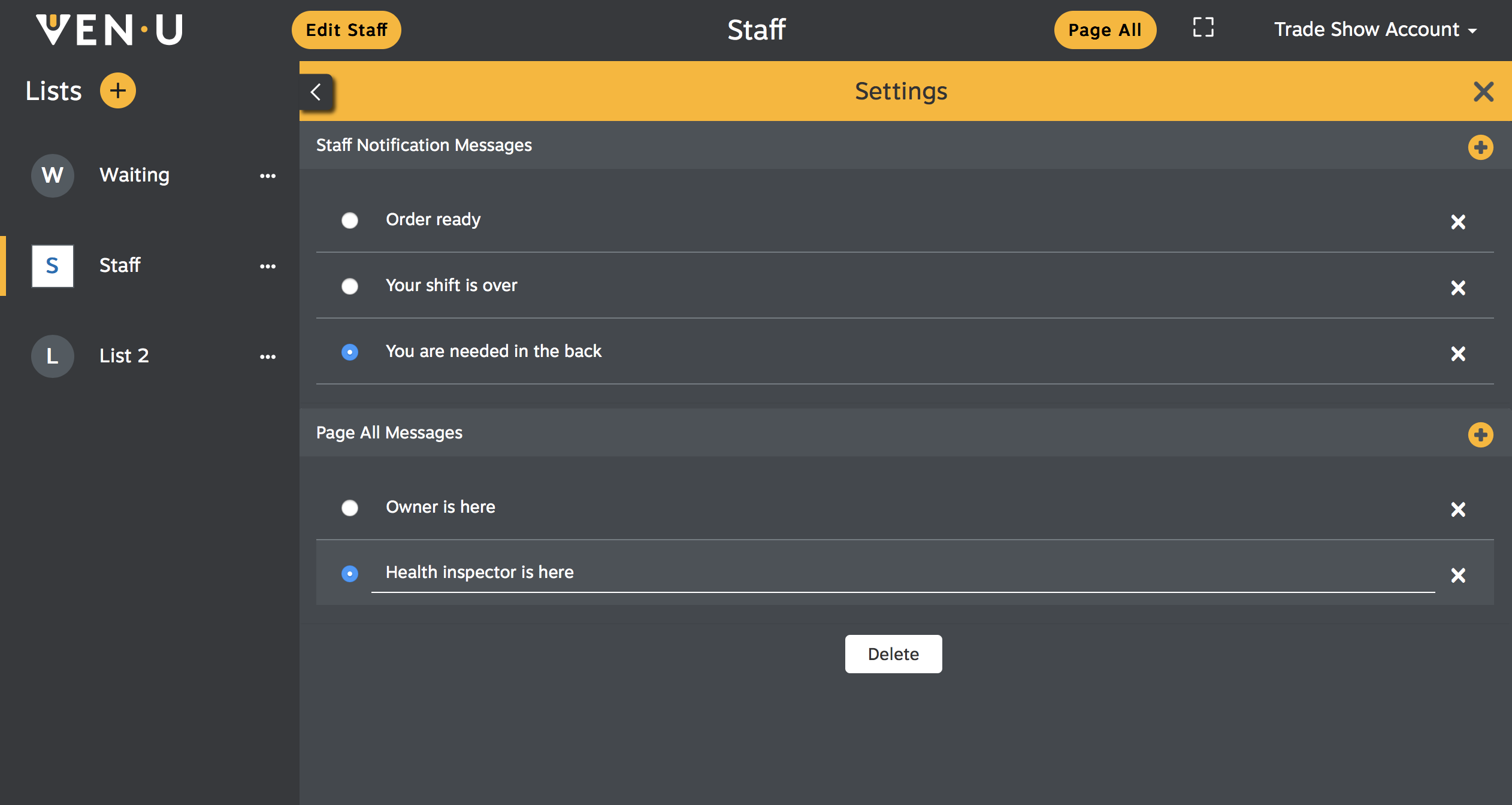Remove the Owner is here message
The width and height of the screenshot is (1512, 805).
[x=1458, y=510]
